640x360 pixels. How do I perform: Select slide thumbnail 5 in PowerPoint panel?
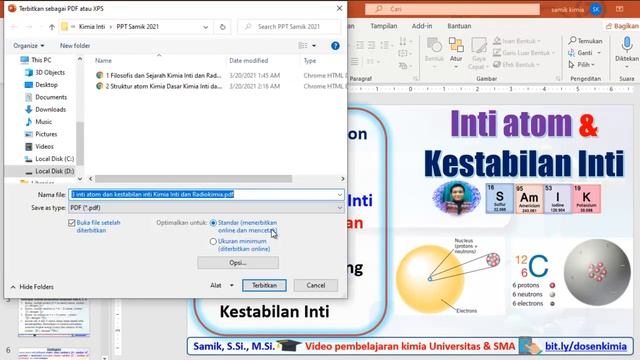pyautogui.click(x=54, y=317)
